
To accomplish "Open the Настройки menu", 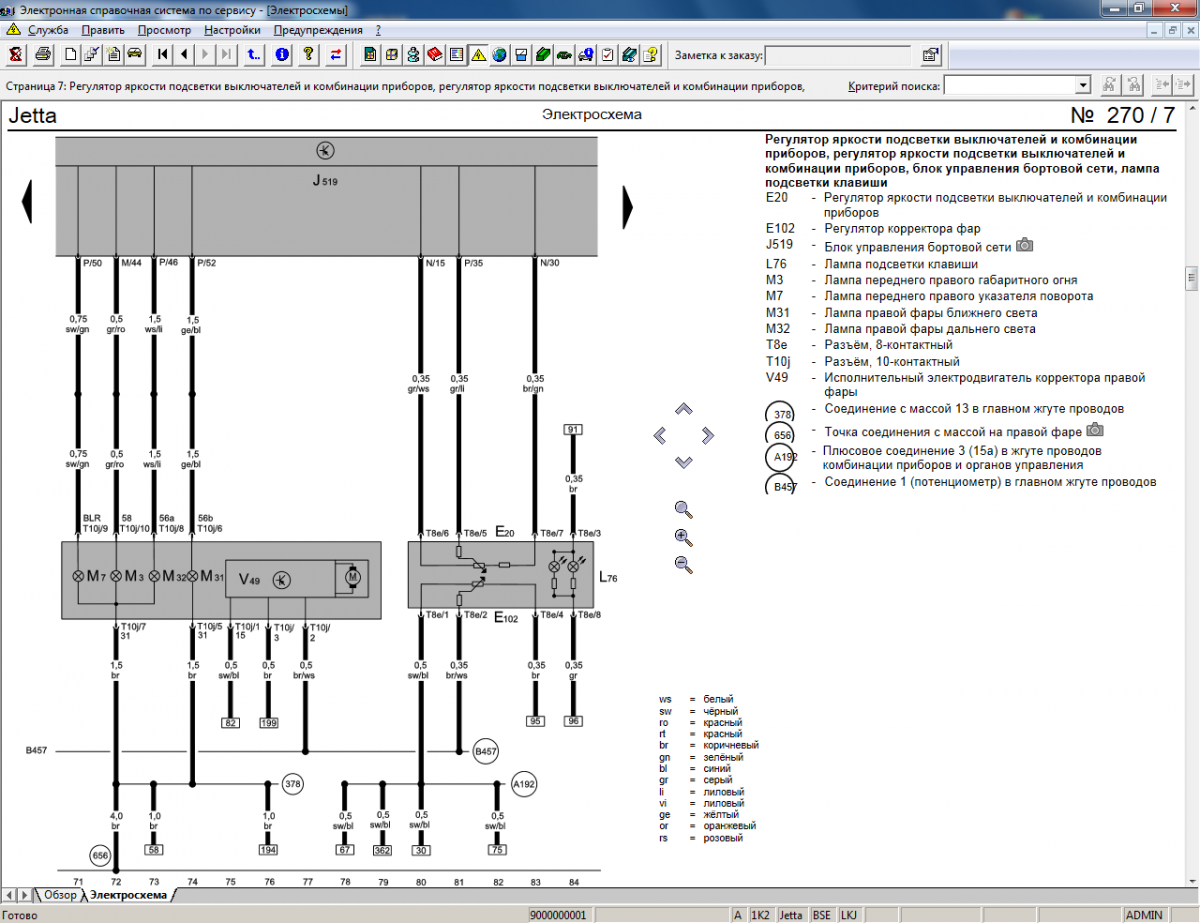I will [x=232, y=30].
